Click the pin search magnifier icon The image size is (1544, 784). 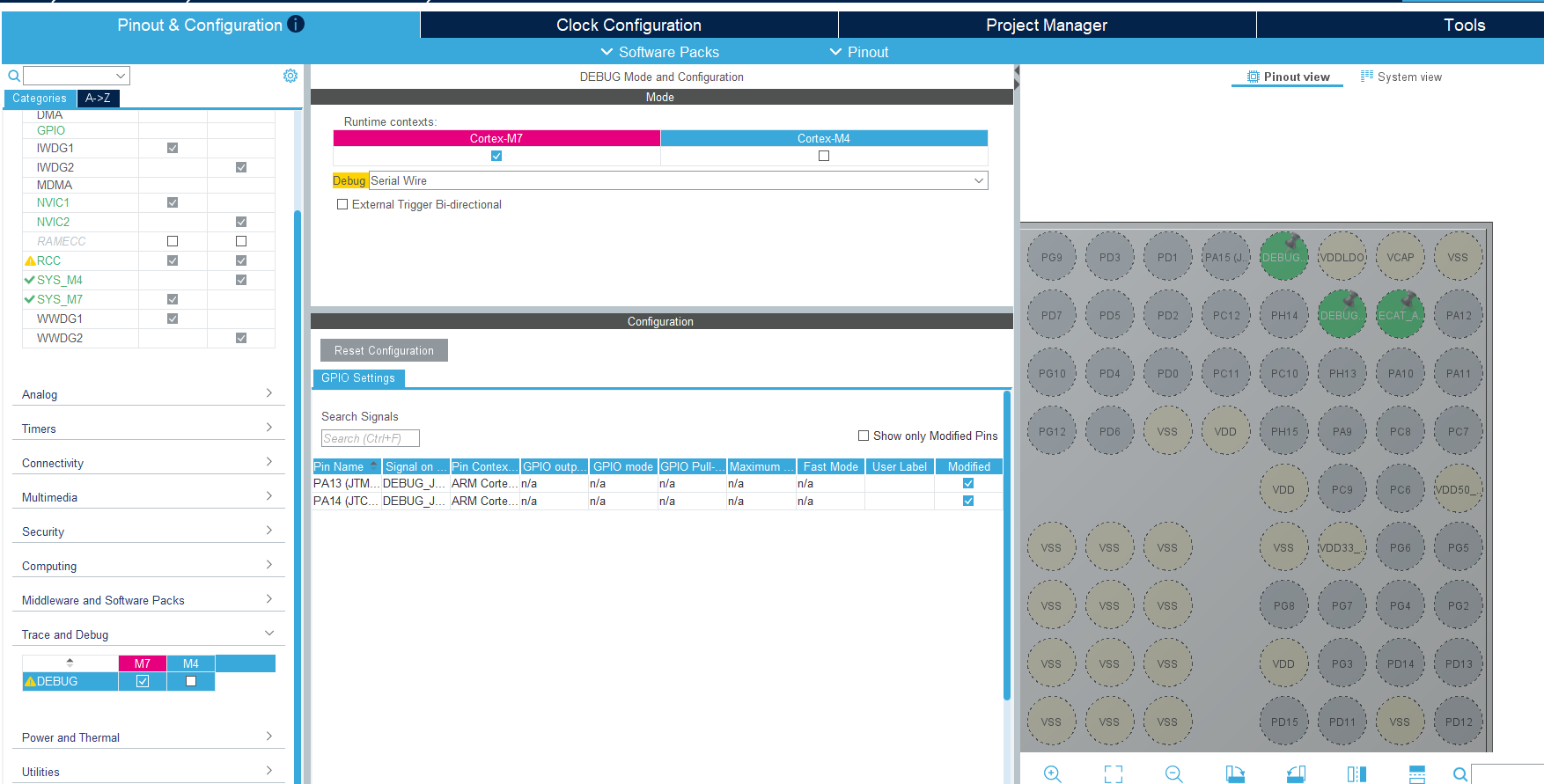pos(1460,774)
